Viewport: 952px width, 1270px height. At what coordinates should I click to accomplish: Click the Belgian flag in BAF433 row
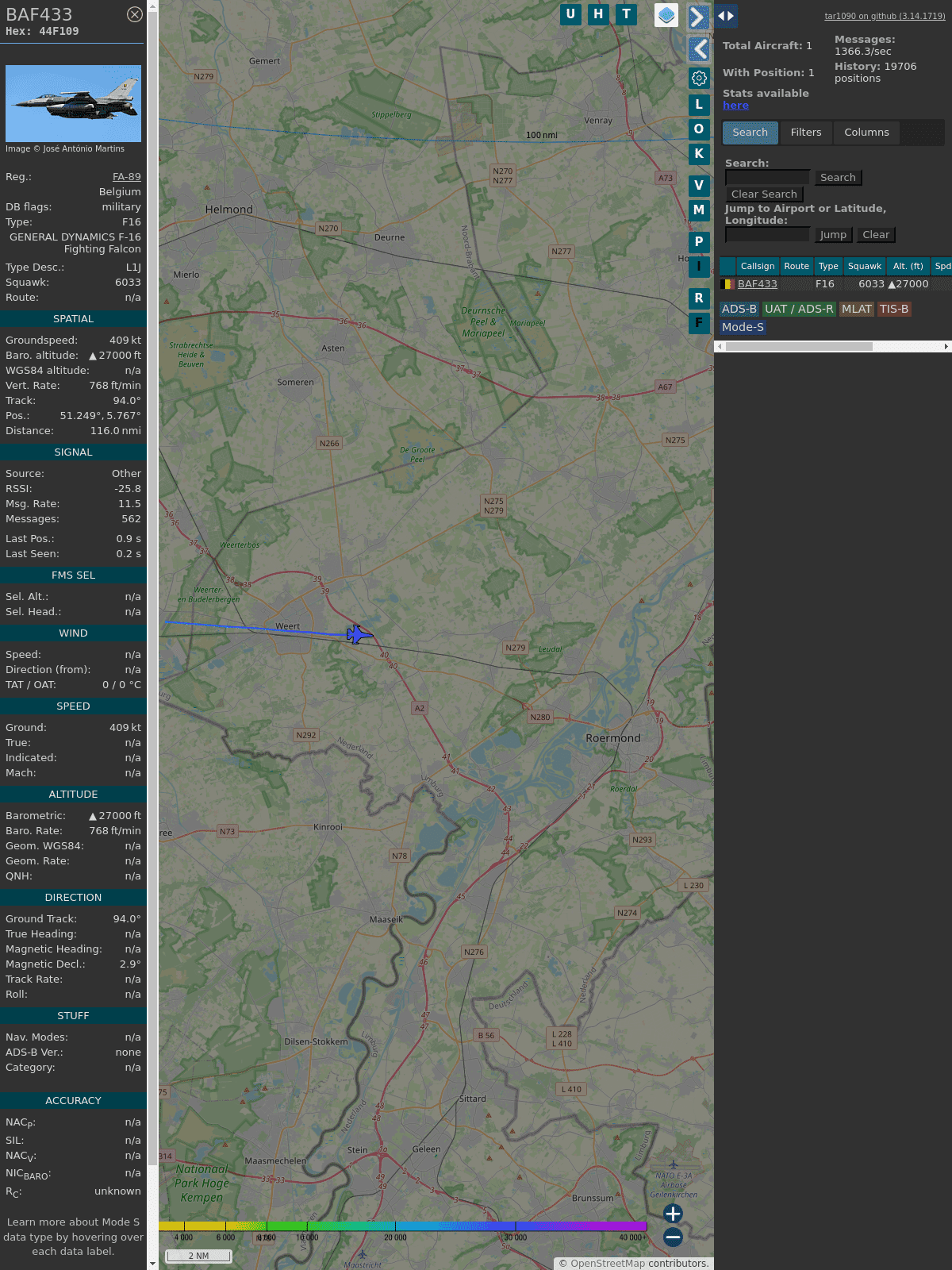(727, 284)
